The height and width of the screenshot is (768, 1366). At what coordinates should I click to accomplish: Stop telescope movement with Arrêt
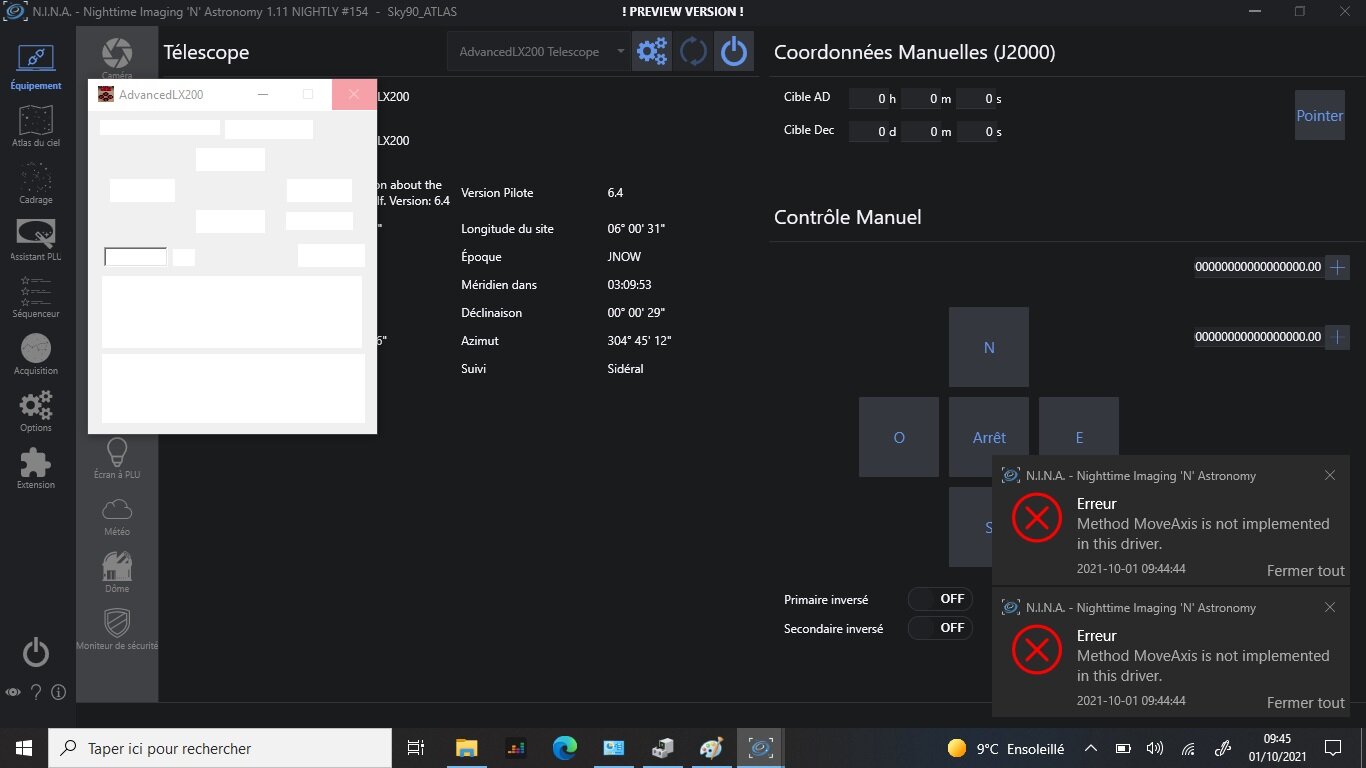pyautogui.click(x=989, y=437)
